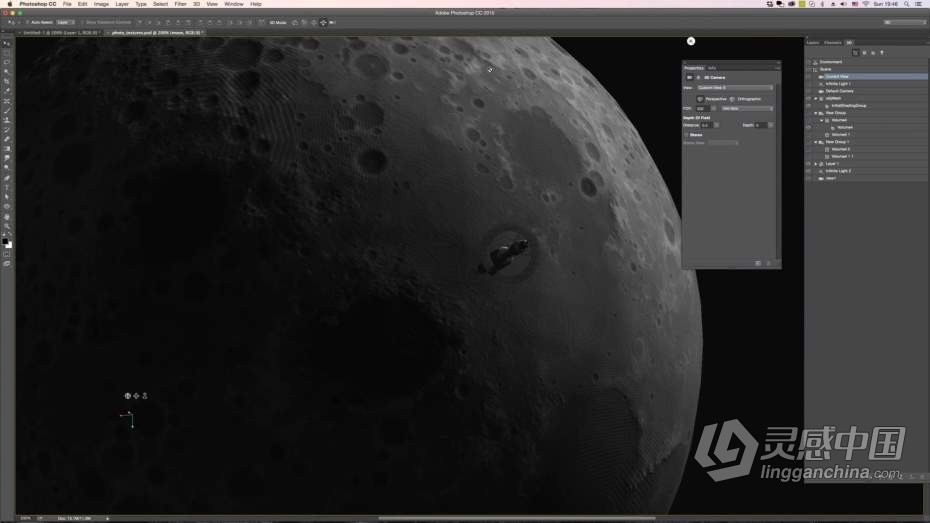Select the Lasso tool
The image size is (930, 523).
point(7,62)
